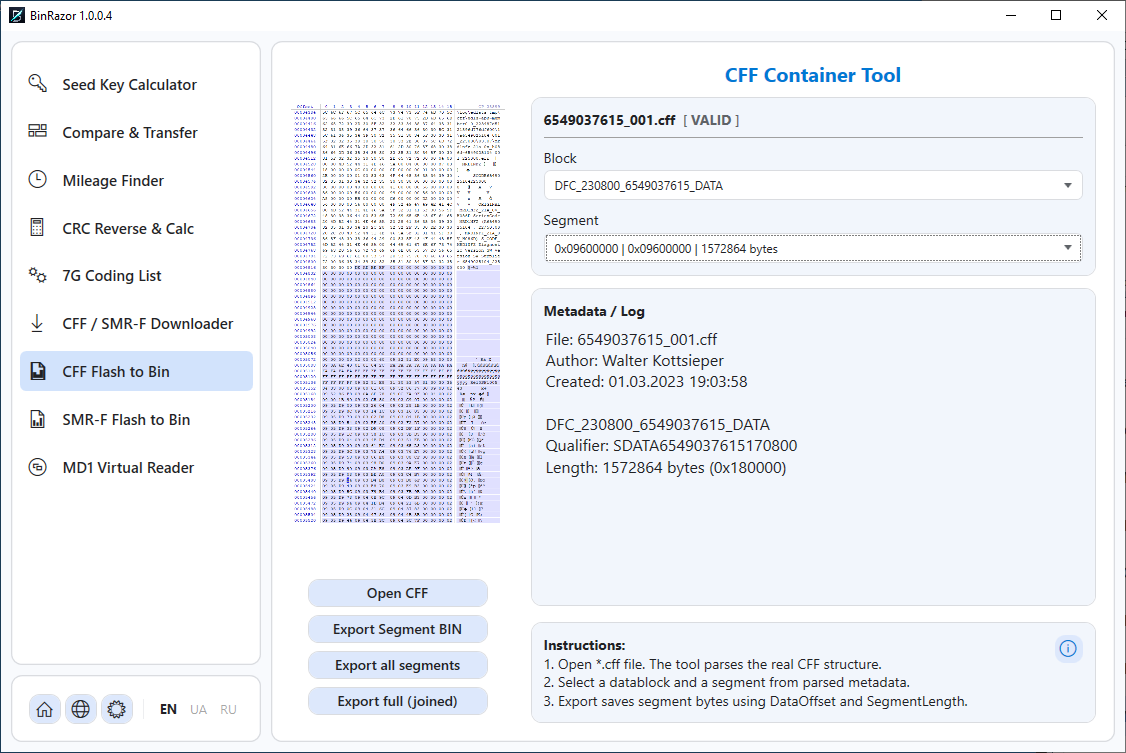This screenshot has width=1126, height=753.
Task: Click the MD1 Virtual Reader icon
Action: coord(37,467)
